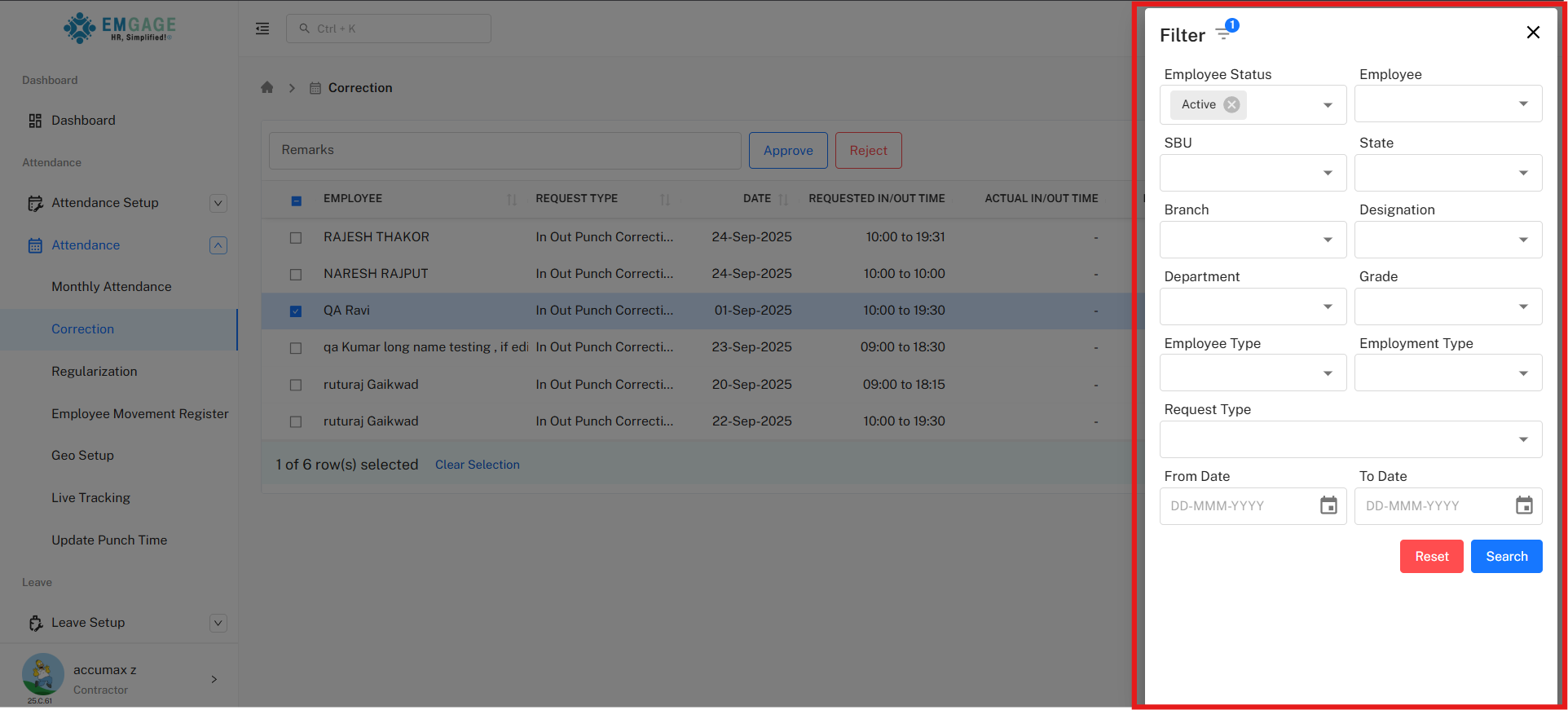The width and height of the screenshot is (1568, 710).
Task: Sort by the Employee column
Action: click(x=511, y=199)
